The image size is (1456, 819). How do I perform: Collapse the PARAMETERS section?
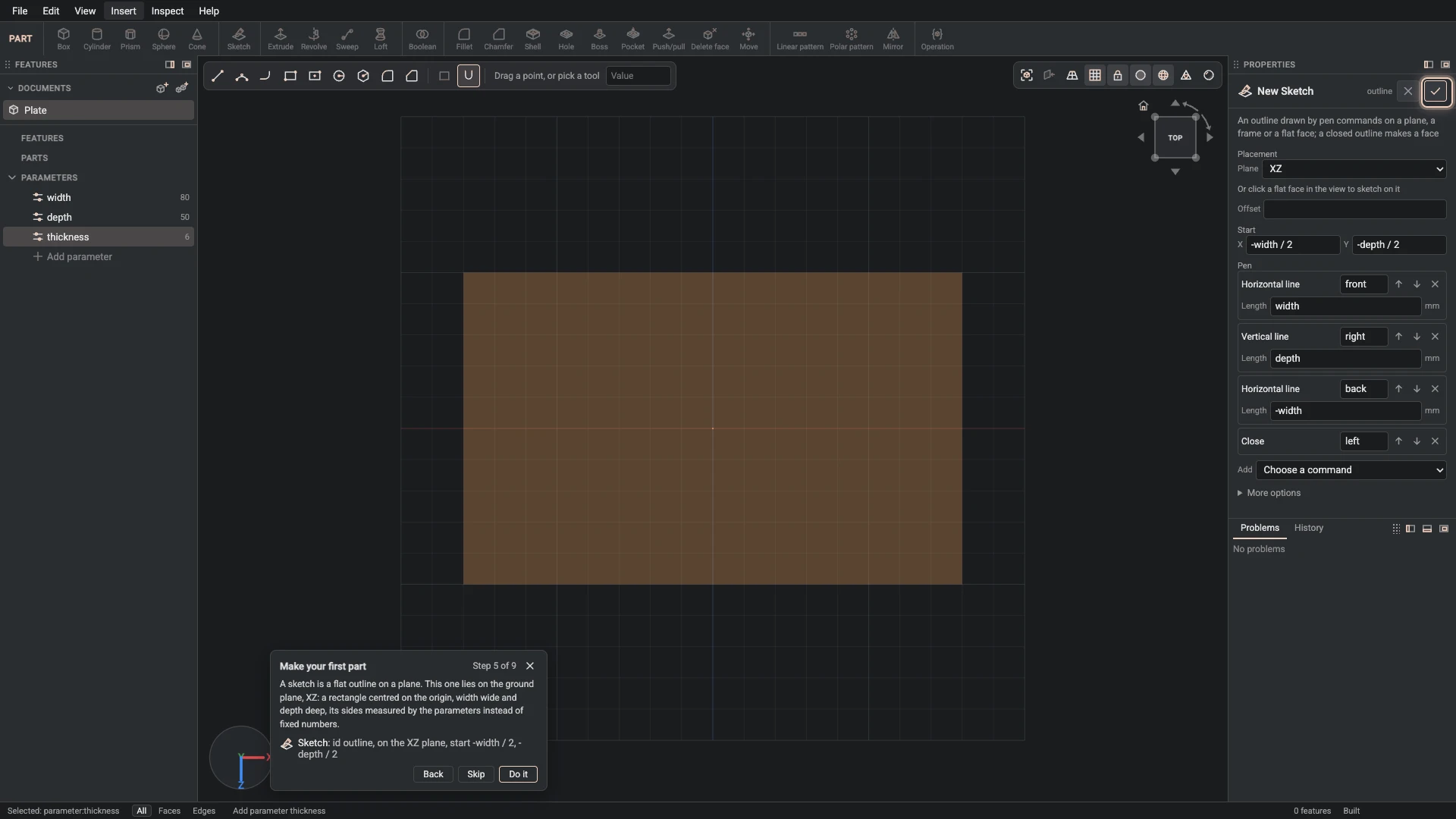12,177
